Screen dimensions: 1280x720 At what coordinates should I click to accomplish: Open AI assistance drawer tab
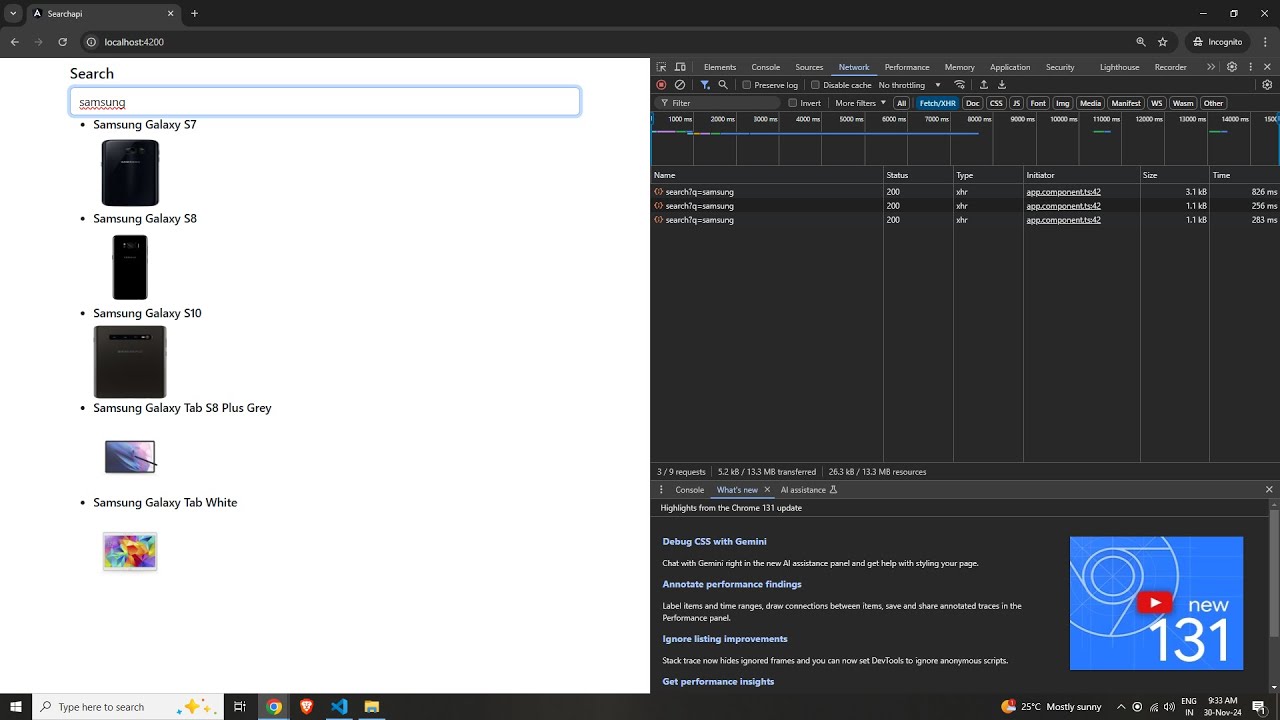[x=809, y=490]
